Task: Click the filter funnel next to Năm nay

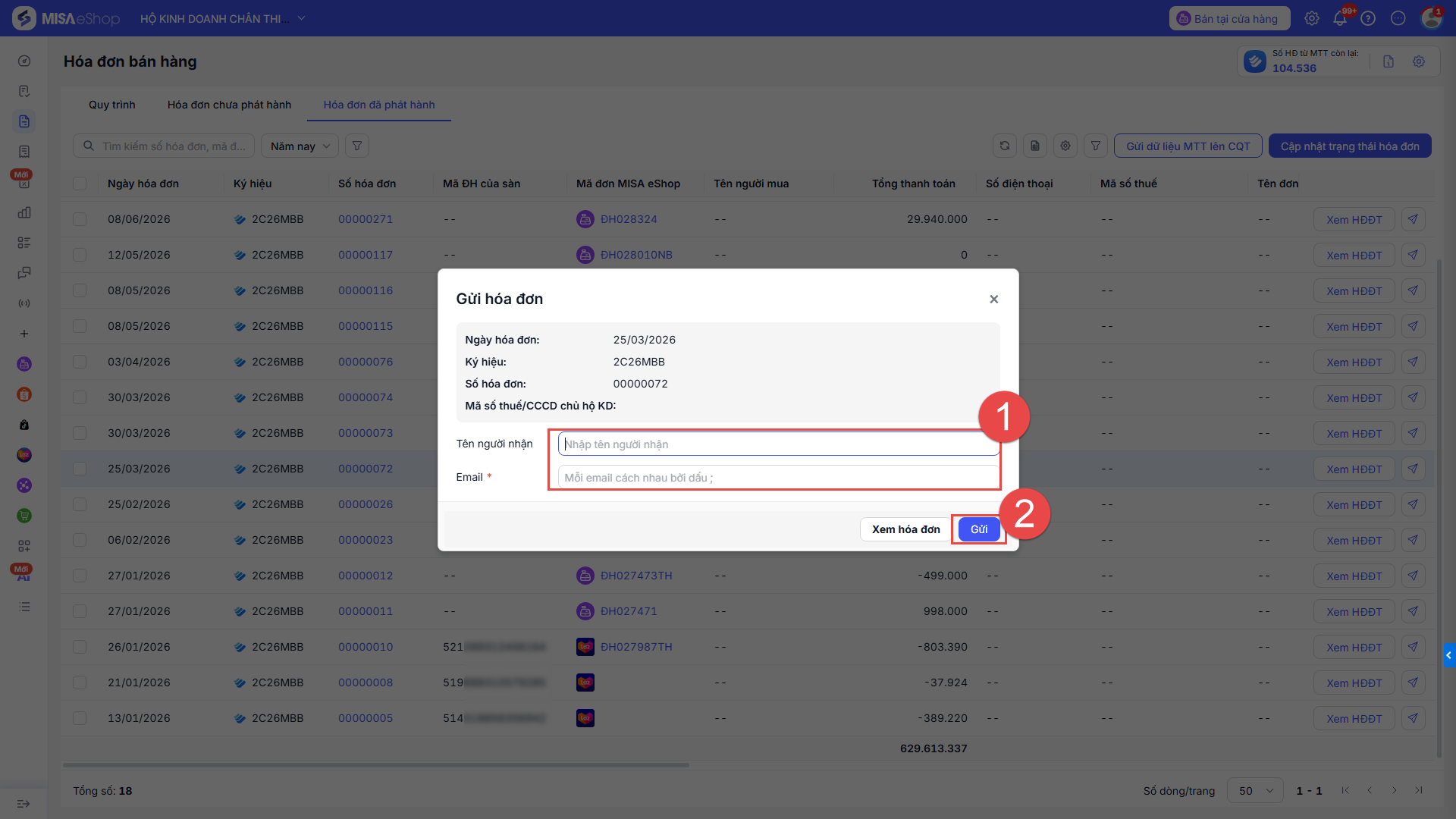Action: click(357, 146)
